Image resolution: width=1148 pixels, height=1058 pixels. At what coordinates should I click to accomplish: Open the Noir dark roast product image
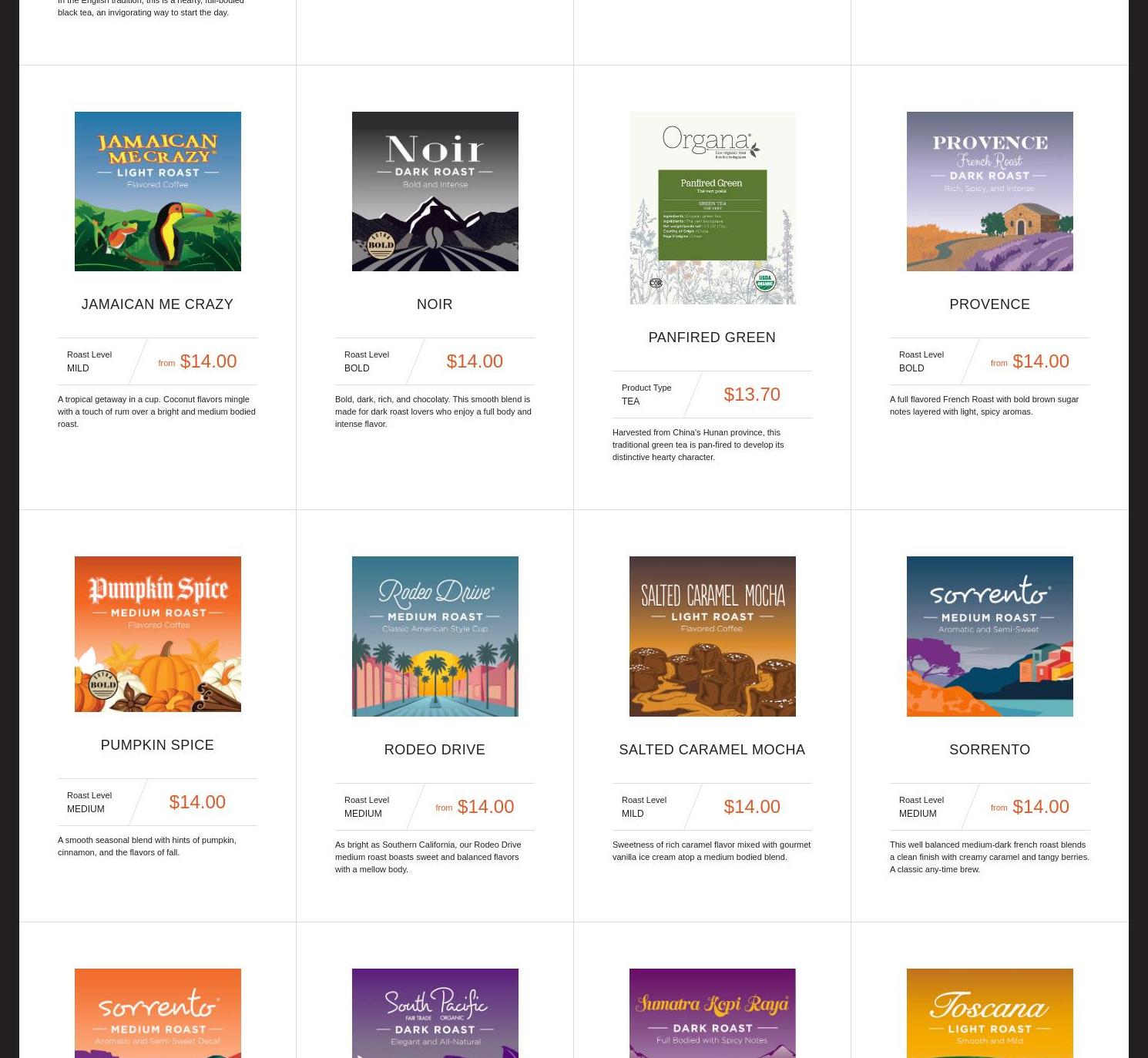[435, 191]
